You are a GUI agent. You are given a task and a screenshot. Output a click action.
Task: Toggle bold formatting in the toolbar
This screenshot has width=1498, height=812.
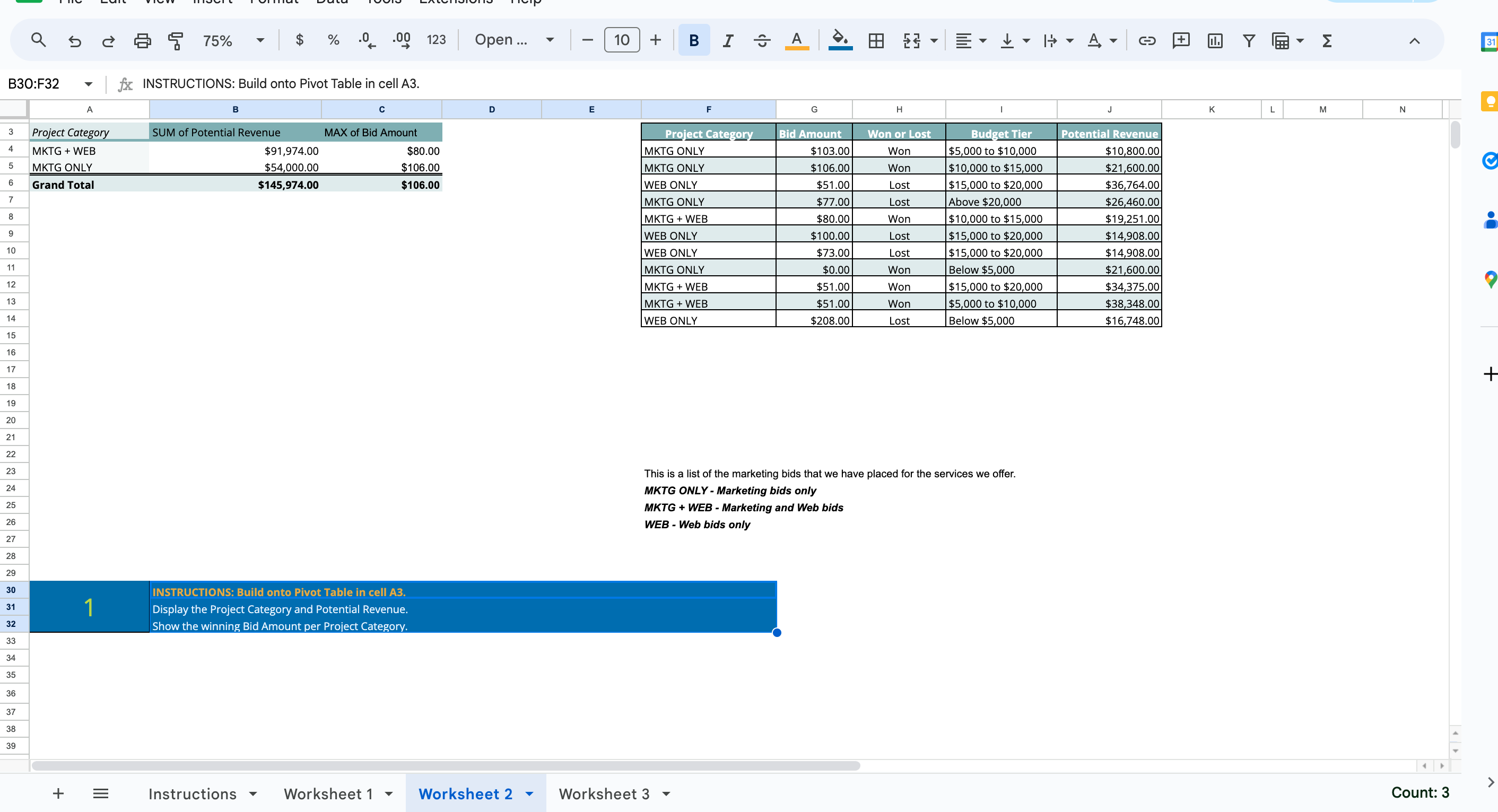pyautogui.click(x=693, y=40)
